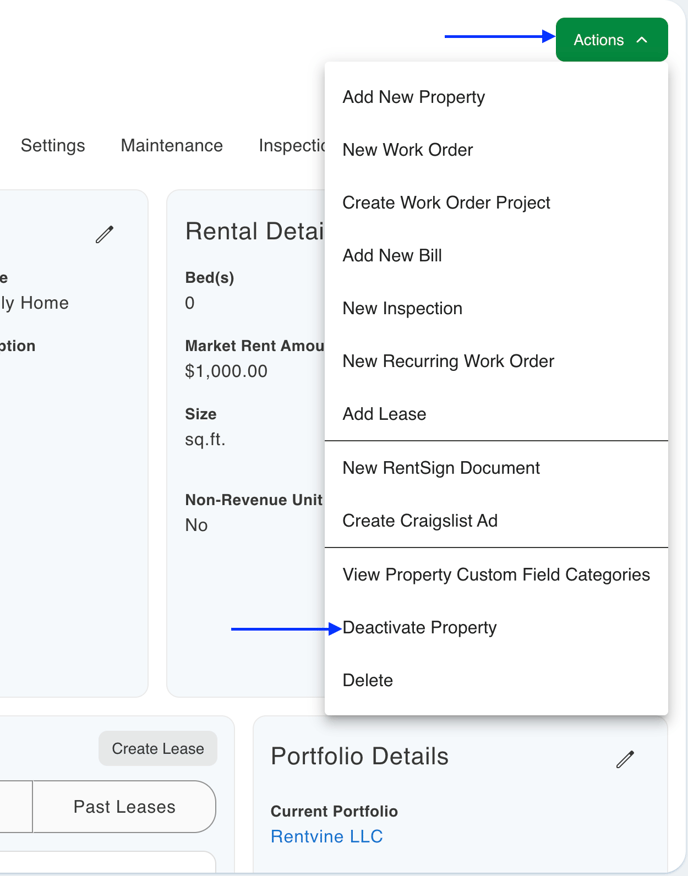Select New Recurring Work Order
This screenshot has height=876, width=688.
pos(448,361)
